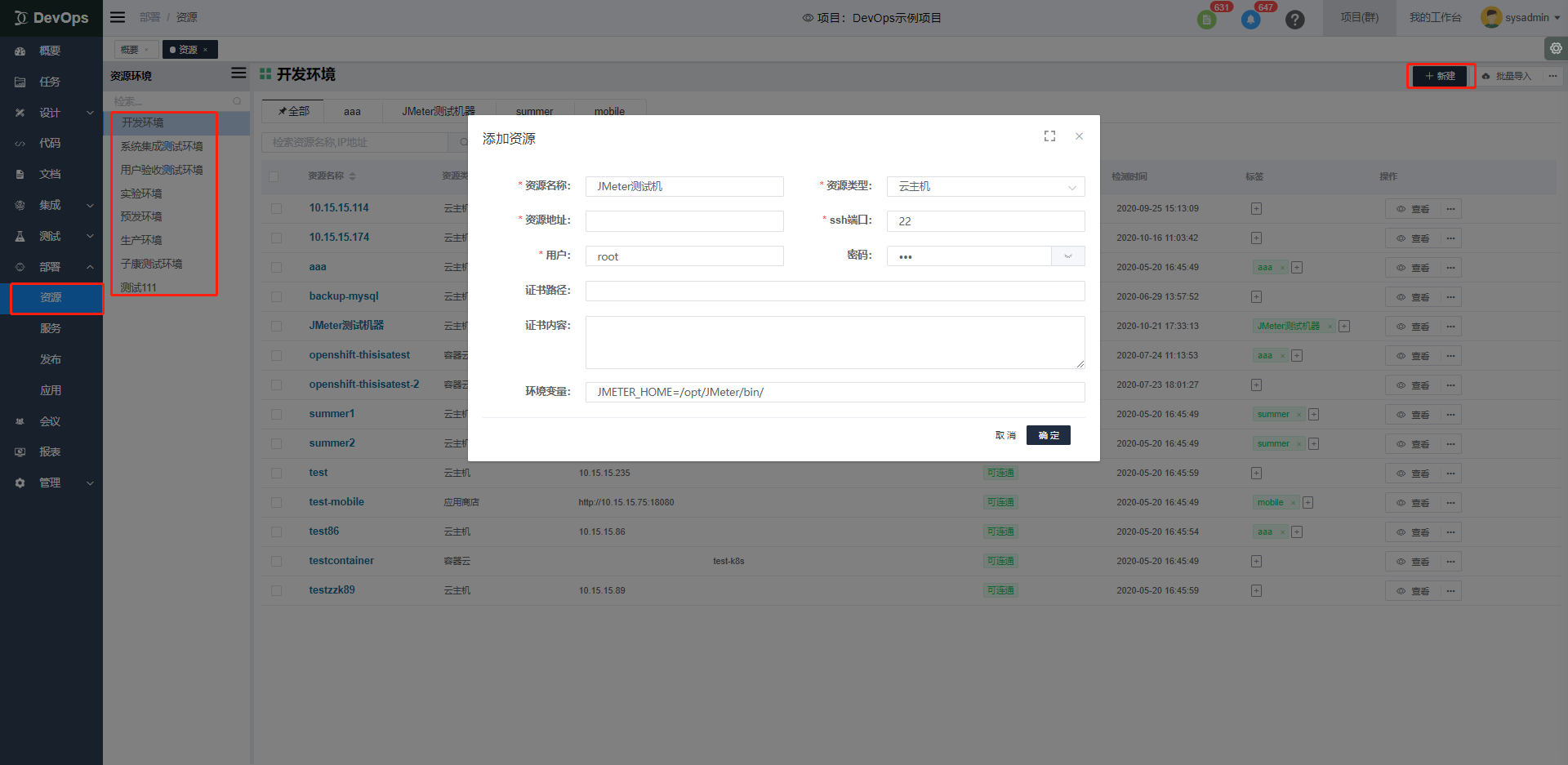Open the 任务 tasks sidebar item
Screen dimensions: 1568x765
(51, 82)
